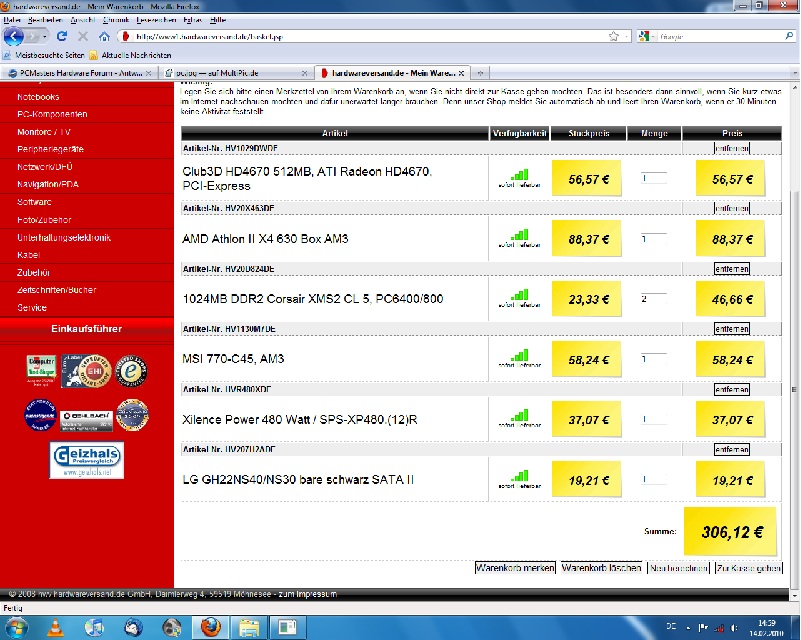Reload the page with the refresh icon
This screenshot has height=640, width=801.
[x=62, y=36]
